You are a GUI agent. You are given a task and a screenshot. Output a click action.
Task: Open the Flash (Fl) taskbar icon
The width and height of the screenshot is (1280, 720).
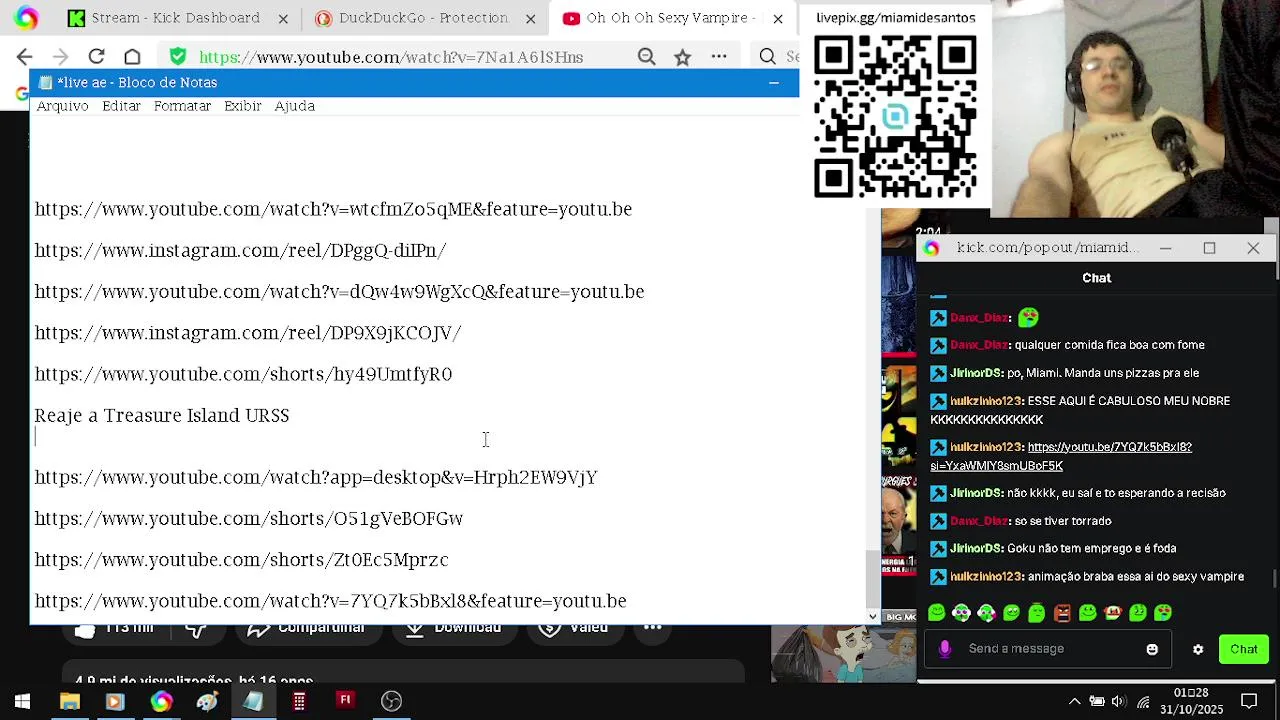point(345,700)
